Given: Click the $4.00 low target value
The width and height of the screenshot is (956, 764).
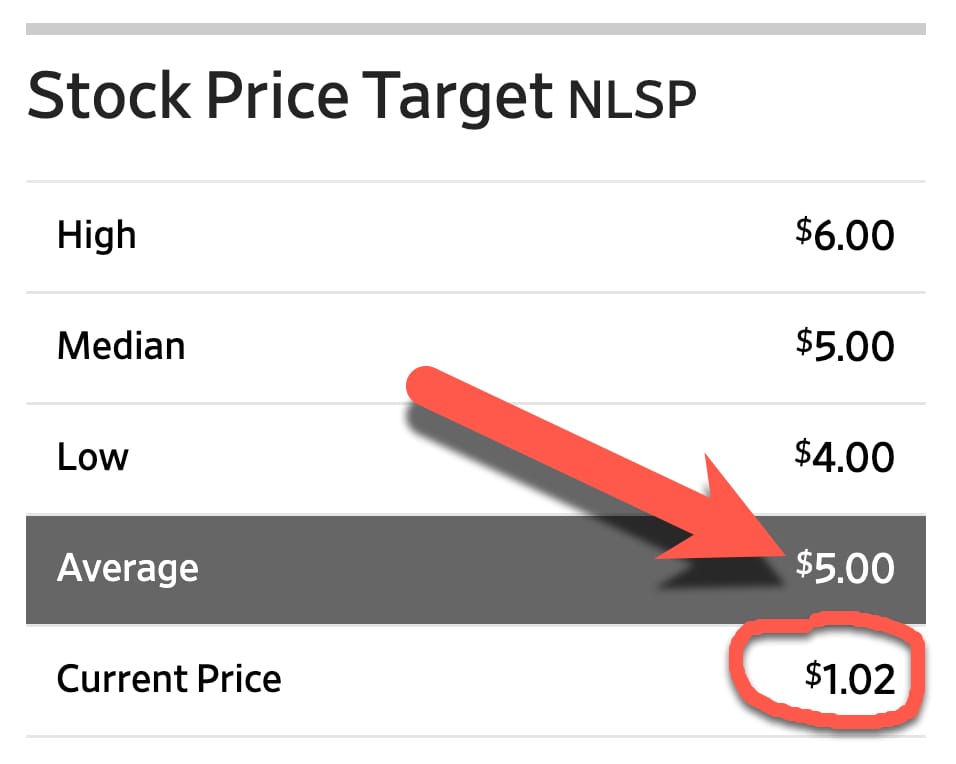Looking at the screenshot, I should click(845, 458).
